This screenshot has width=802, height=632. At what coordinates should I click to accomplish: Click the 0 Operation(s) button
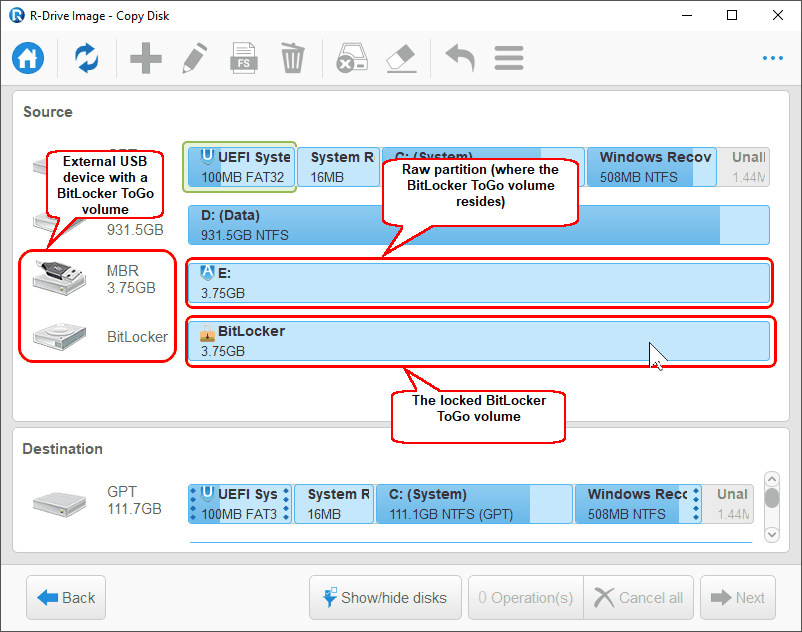(526, 597)
